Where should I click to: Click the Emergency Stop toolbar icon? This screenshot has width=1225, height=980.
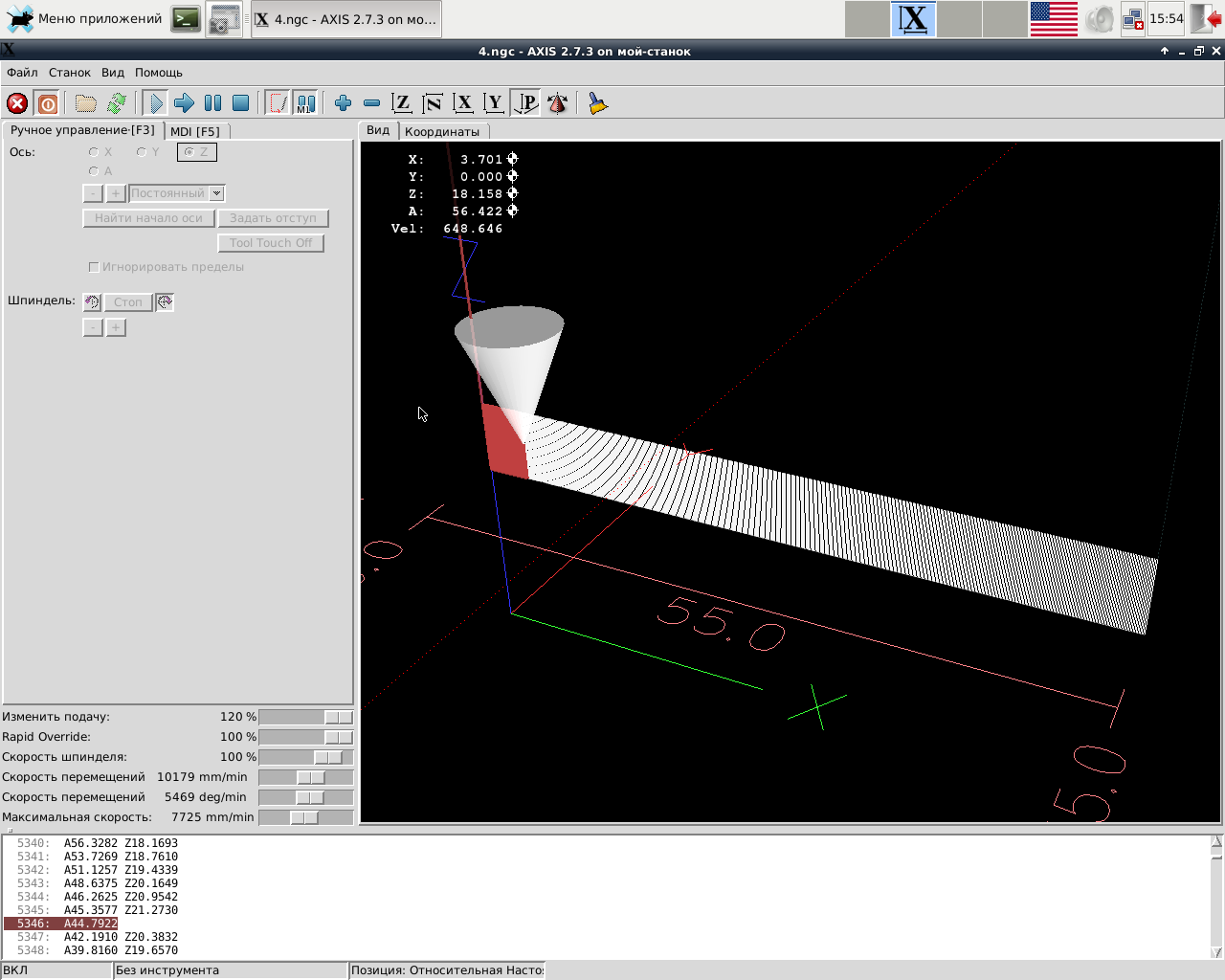click(17, 103)
